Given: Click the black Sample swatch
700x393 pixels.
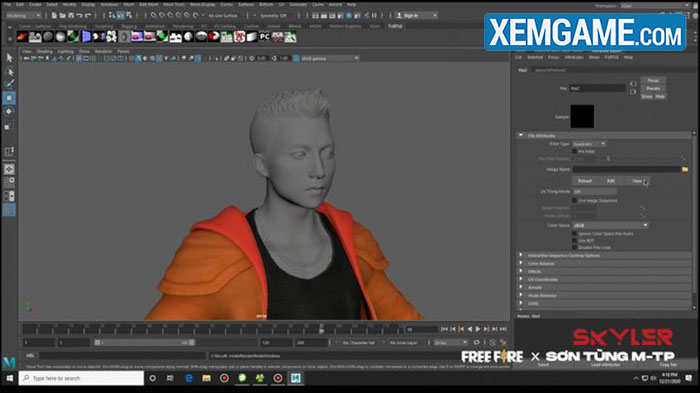Looking at the screenshot, I should click(582, 117).
